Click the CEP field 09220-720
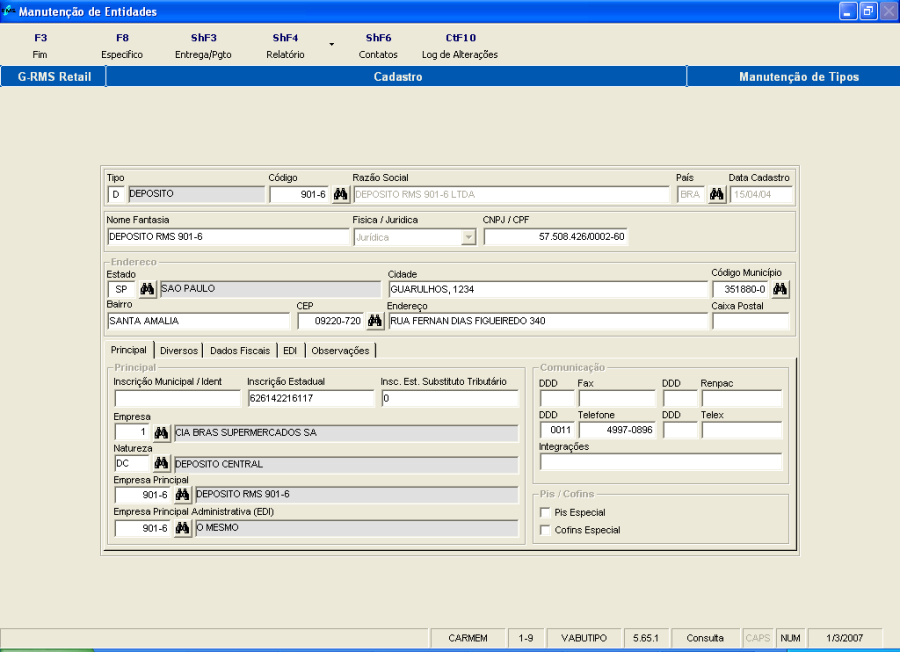This screenshot has width=900, height=652. 331,321
